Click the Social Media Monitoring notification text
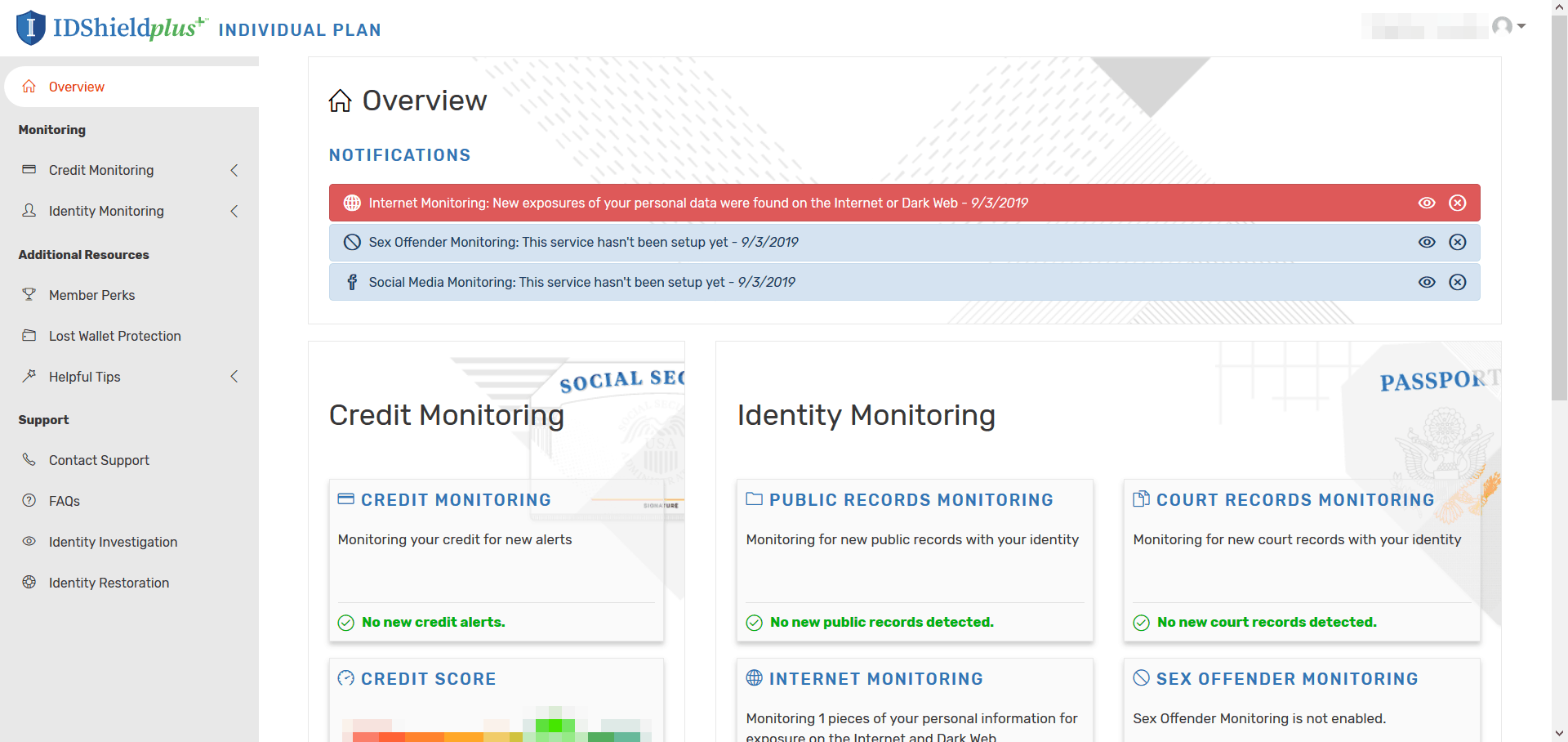Viewport: 1568px width, 742px height. (x=582, y=282)
